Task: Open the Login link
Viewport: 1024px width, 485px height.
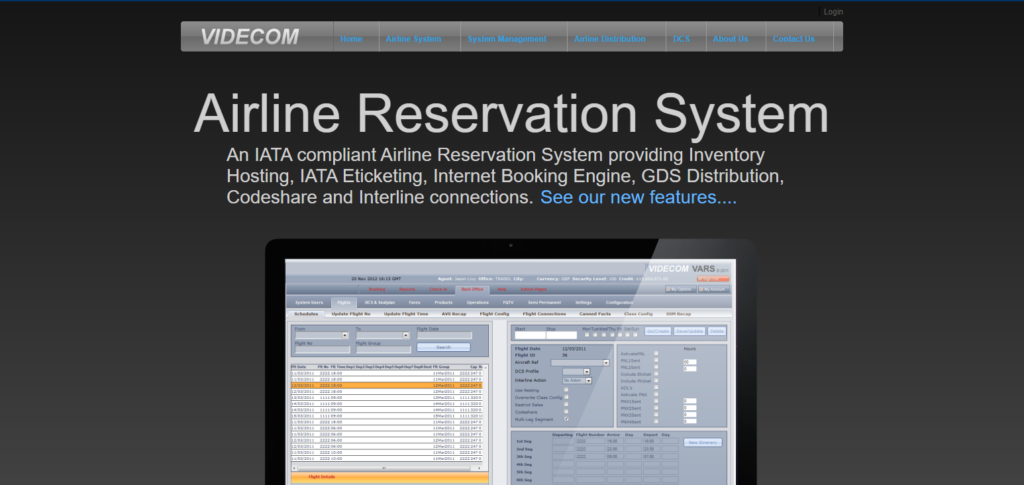Action: (x=833, y=12)
